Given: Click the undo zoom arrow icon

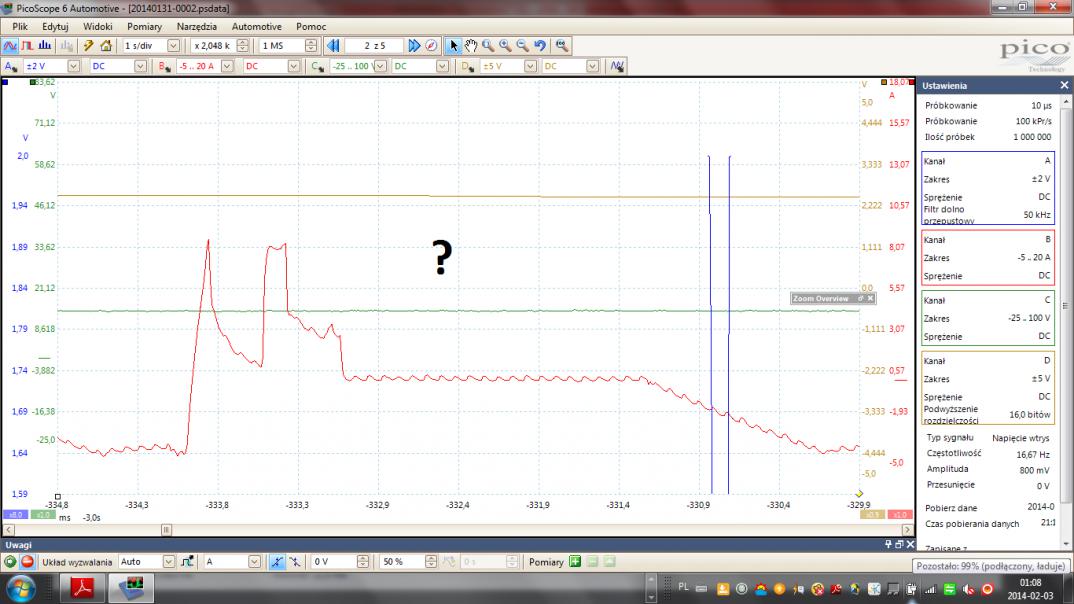Looking at the screenshot, I should pyautogui.click(x=540, y=46).
